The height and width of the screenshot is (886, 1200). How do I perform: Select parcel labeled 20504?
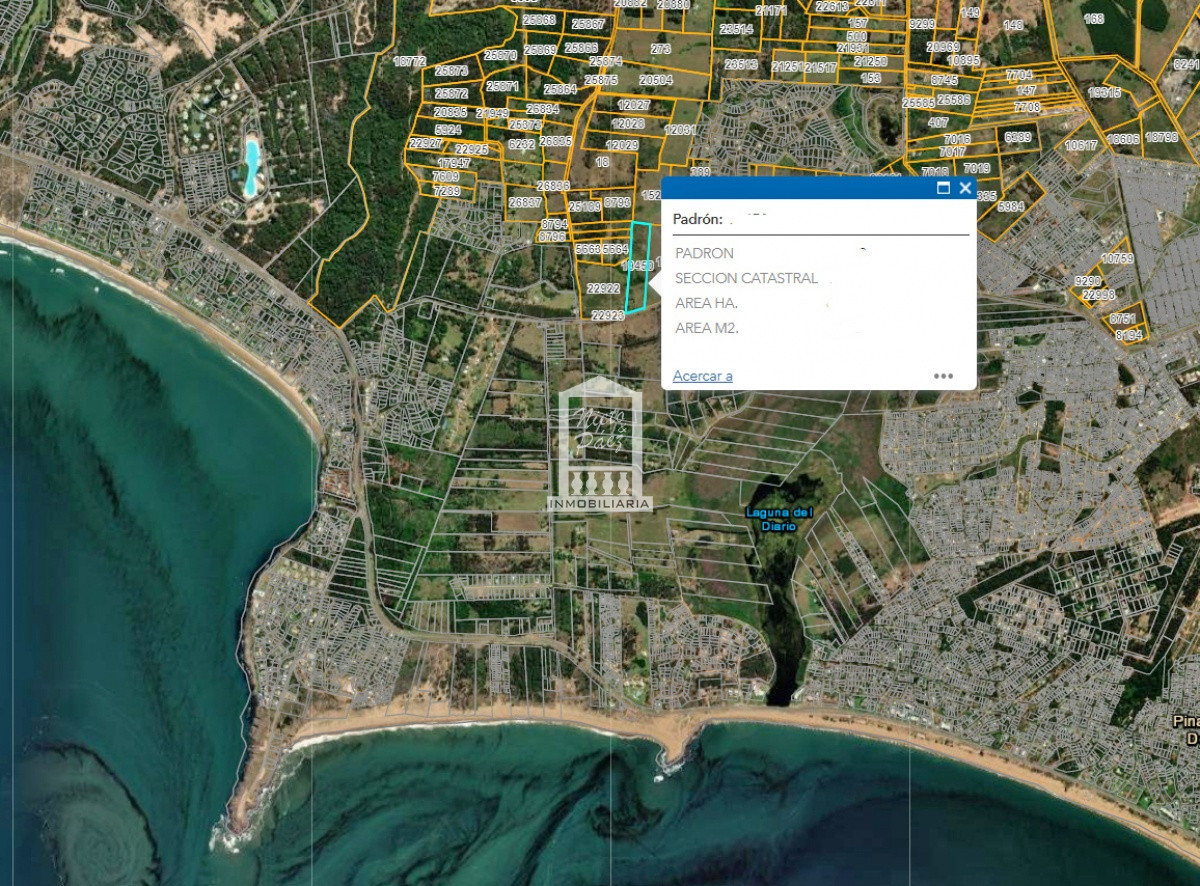tap(656, 79)
